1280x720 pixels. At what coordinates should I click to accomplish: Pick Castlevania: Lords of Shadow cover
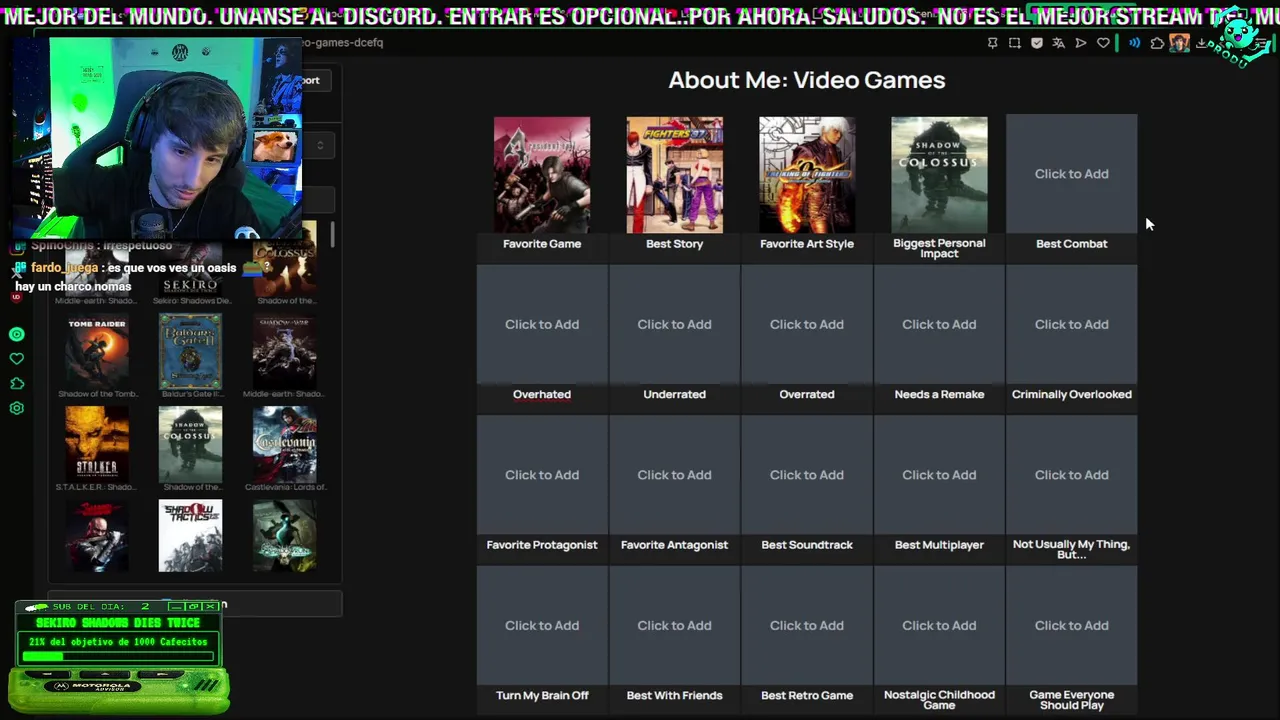[285, 444]
